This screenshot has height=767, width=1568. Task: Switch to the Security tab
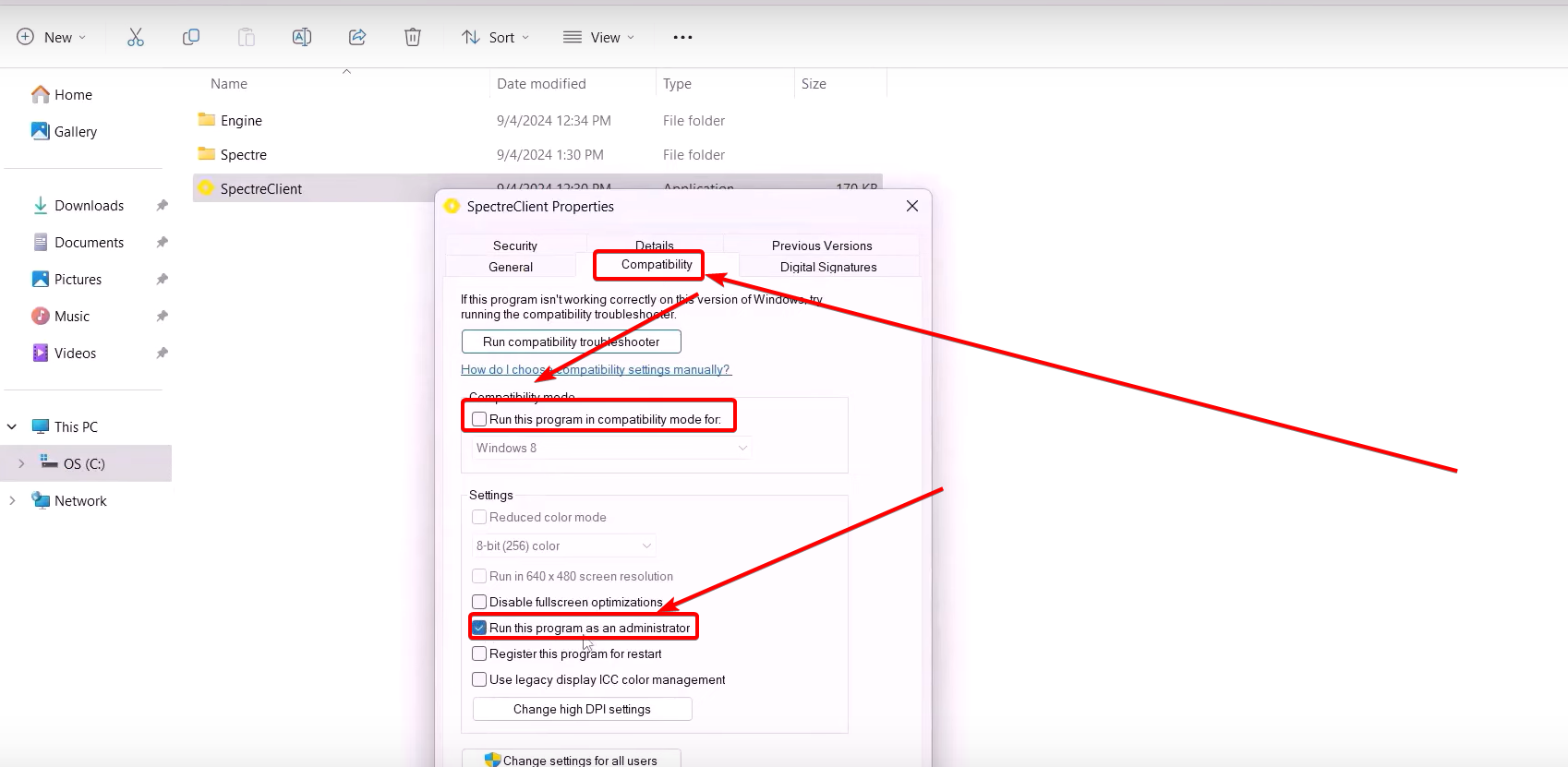(x=515, y=246)
